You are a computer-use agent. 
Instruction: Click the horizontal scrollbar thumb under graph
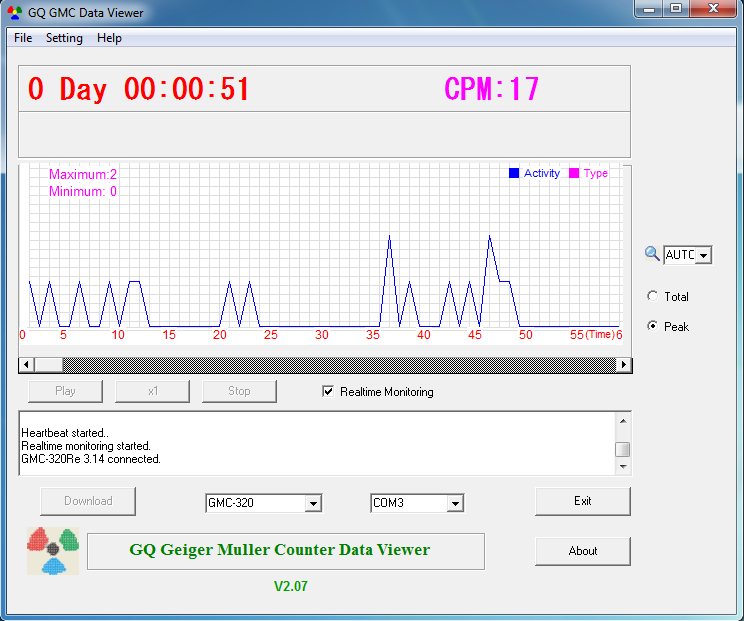point(48,365)
